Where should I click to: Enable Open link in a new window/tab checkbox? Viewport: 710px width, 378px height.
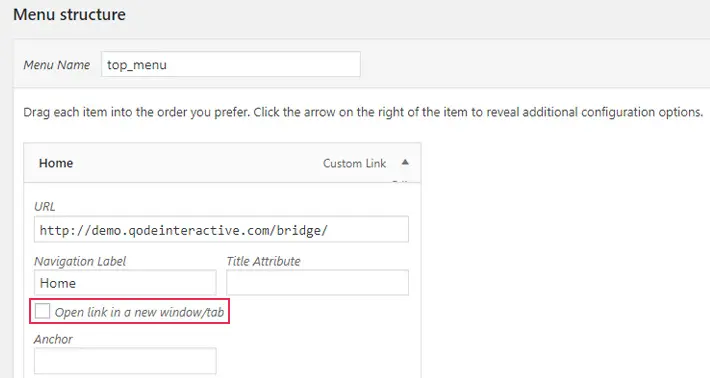point(42,311)
